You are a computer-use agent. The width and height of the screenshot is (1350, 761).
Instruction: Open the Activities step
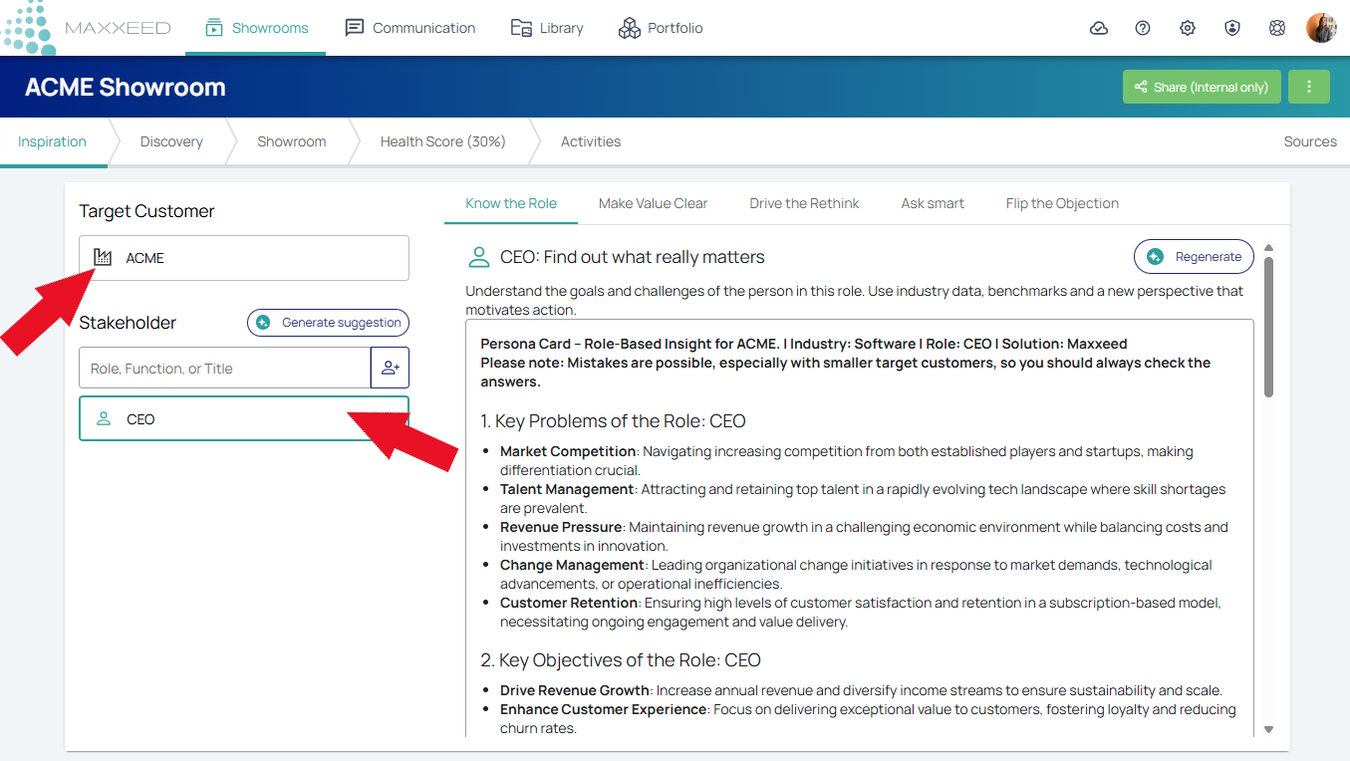[591, 142]
